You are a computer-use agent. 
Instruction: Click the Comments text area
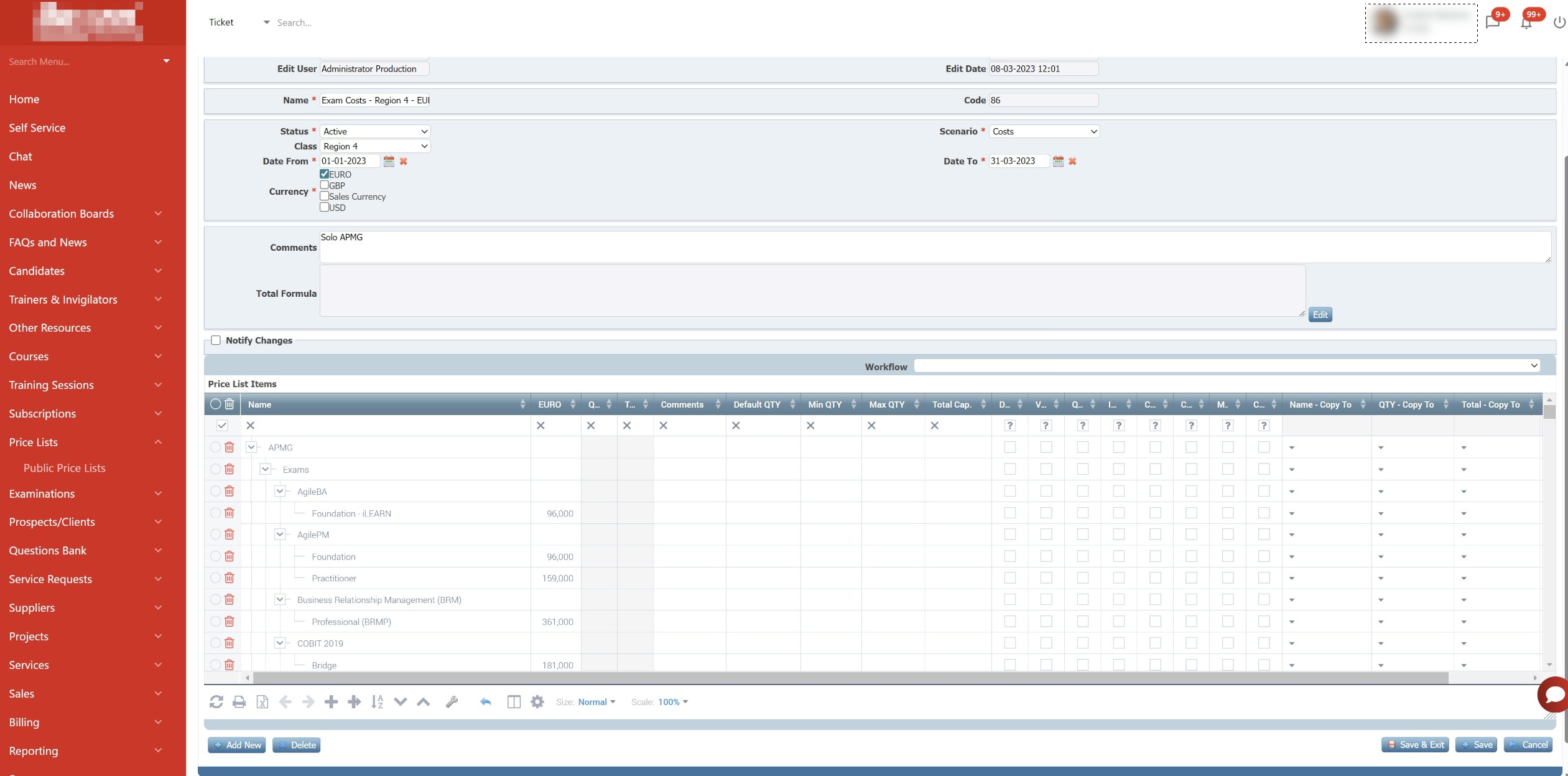(x=934, y=247)
